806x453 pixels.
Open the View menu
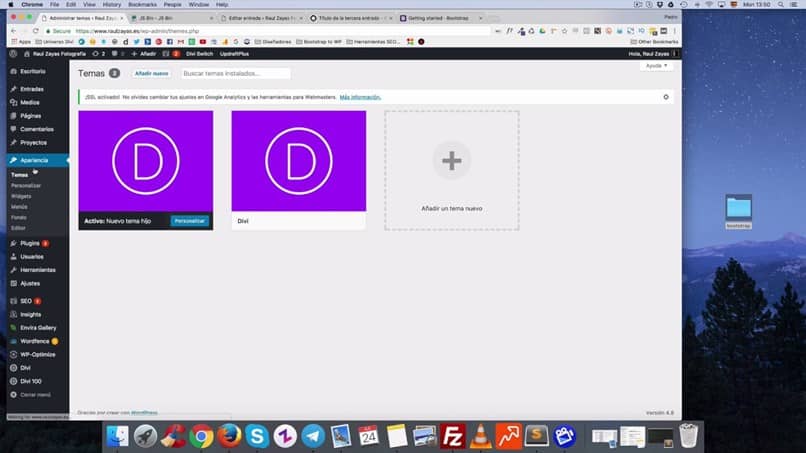[x=89, y=4]
